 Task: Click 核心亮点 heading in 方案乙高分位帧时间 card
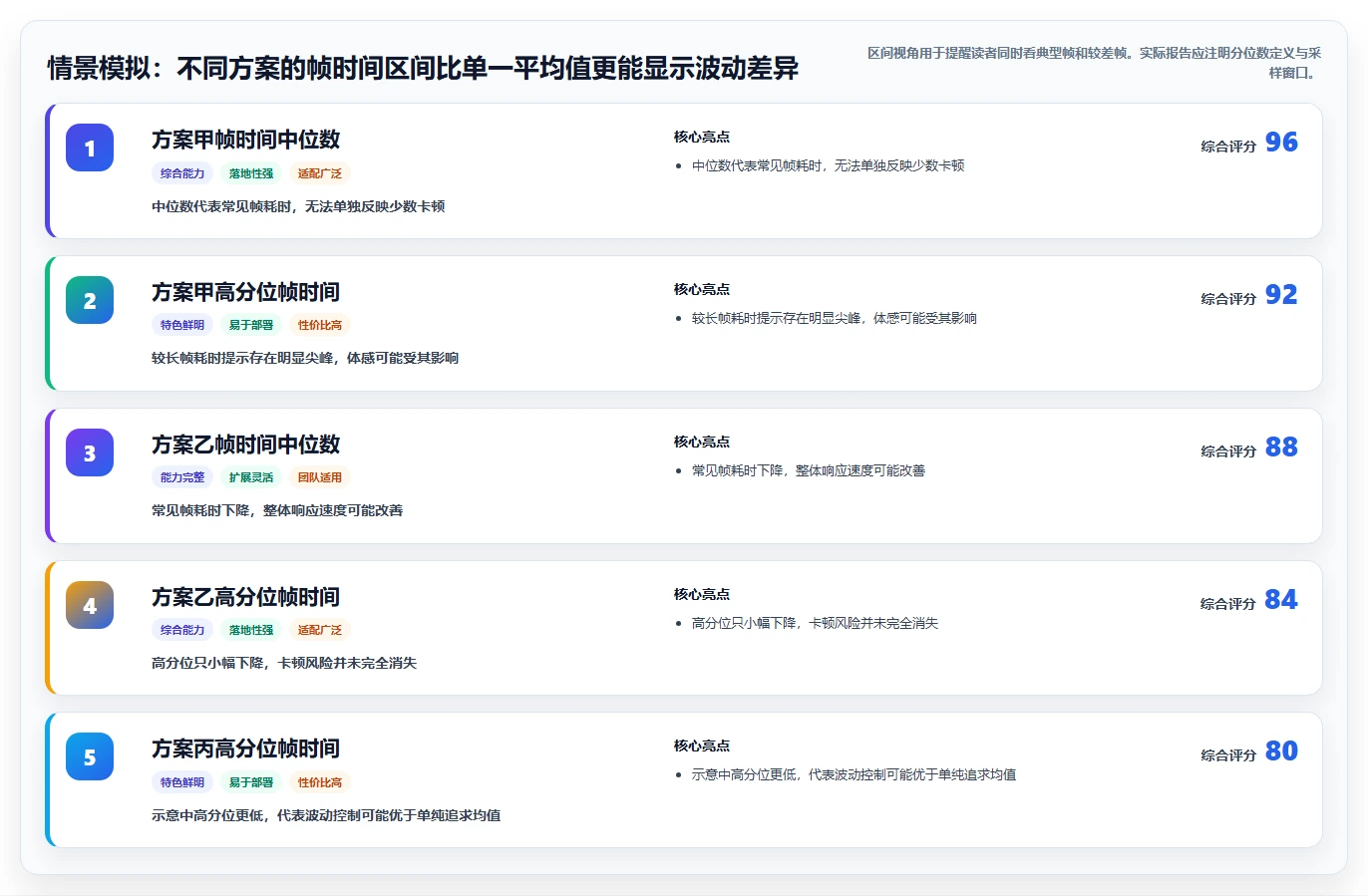[702, 595]
